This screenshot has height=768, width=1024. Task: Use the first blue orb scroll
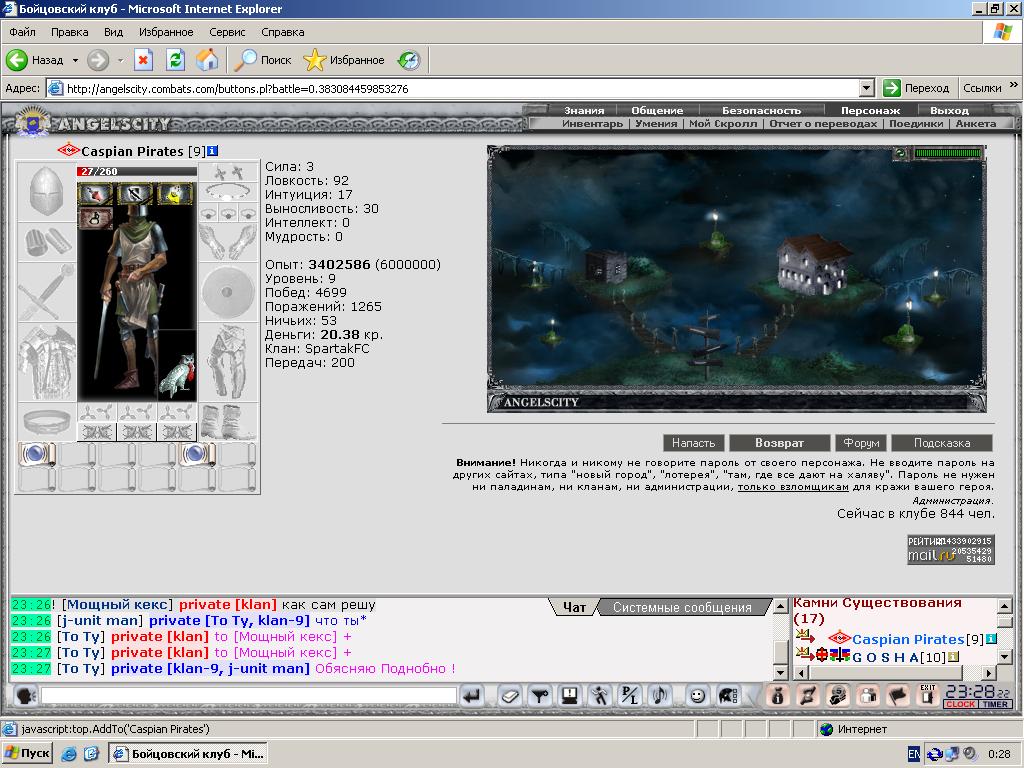[x=37, y=455]
